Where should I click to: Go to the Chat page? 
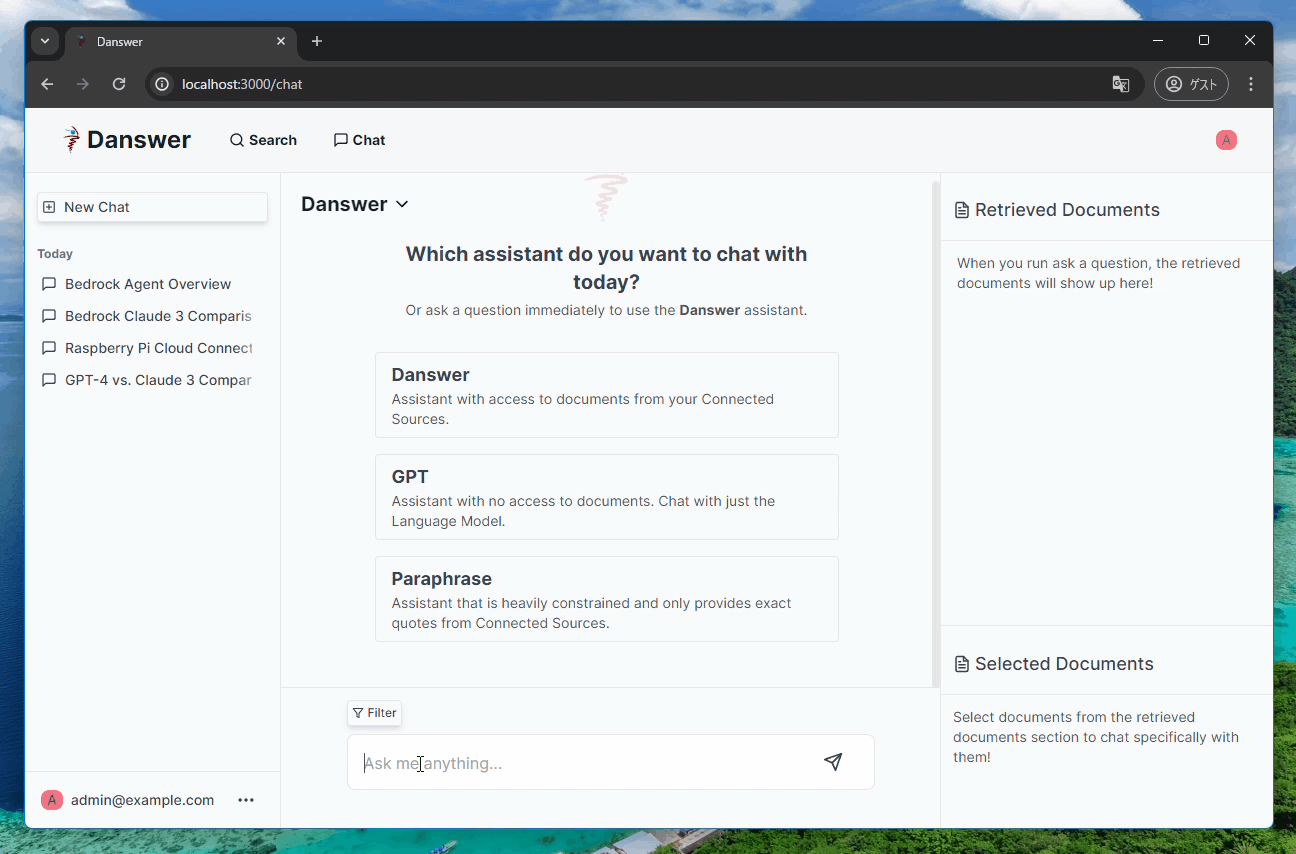(x=359, y=140)
